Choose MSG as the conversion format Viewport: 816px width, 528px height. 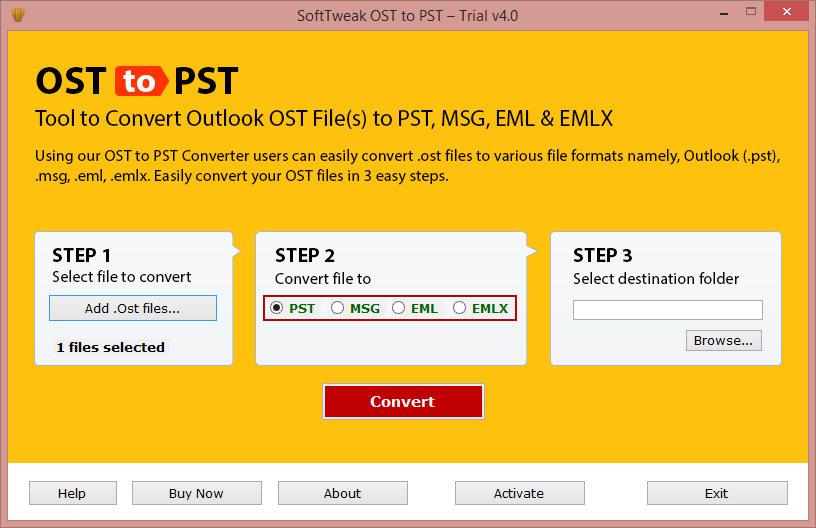tap(337, 308)
